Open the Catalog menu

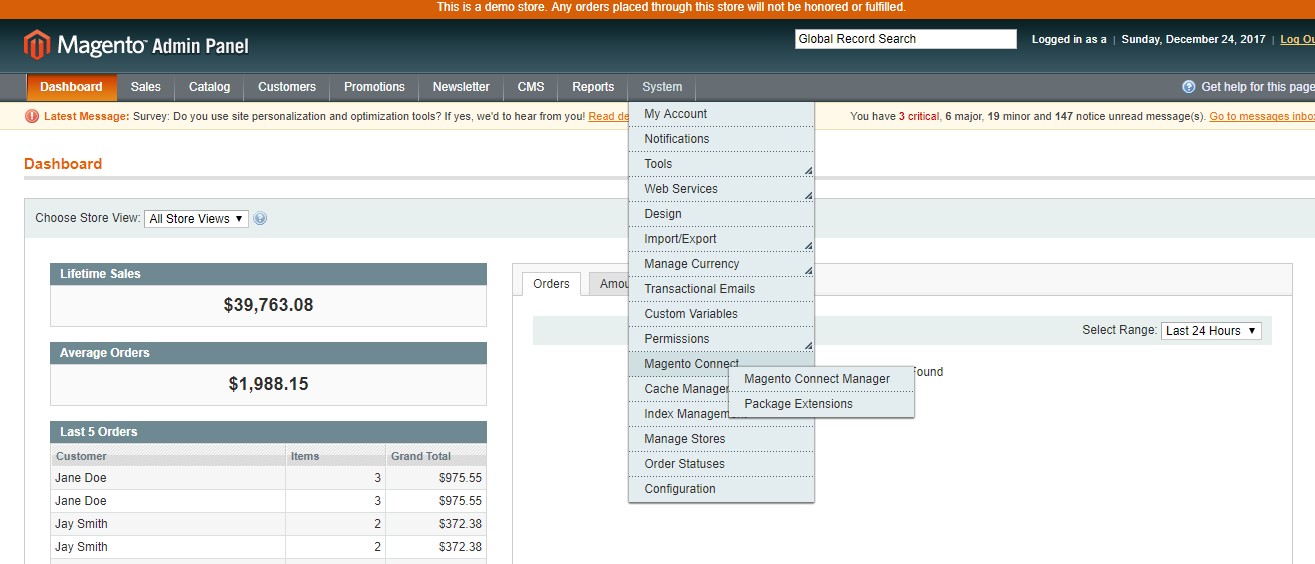(210, 87)
